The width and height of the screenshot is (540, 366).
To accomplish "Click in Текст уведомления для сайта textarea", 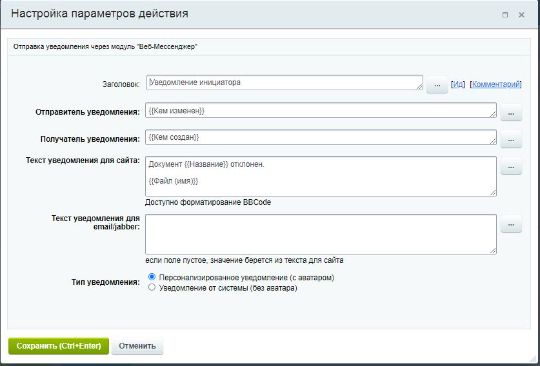I will point(321,176).
